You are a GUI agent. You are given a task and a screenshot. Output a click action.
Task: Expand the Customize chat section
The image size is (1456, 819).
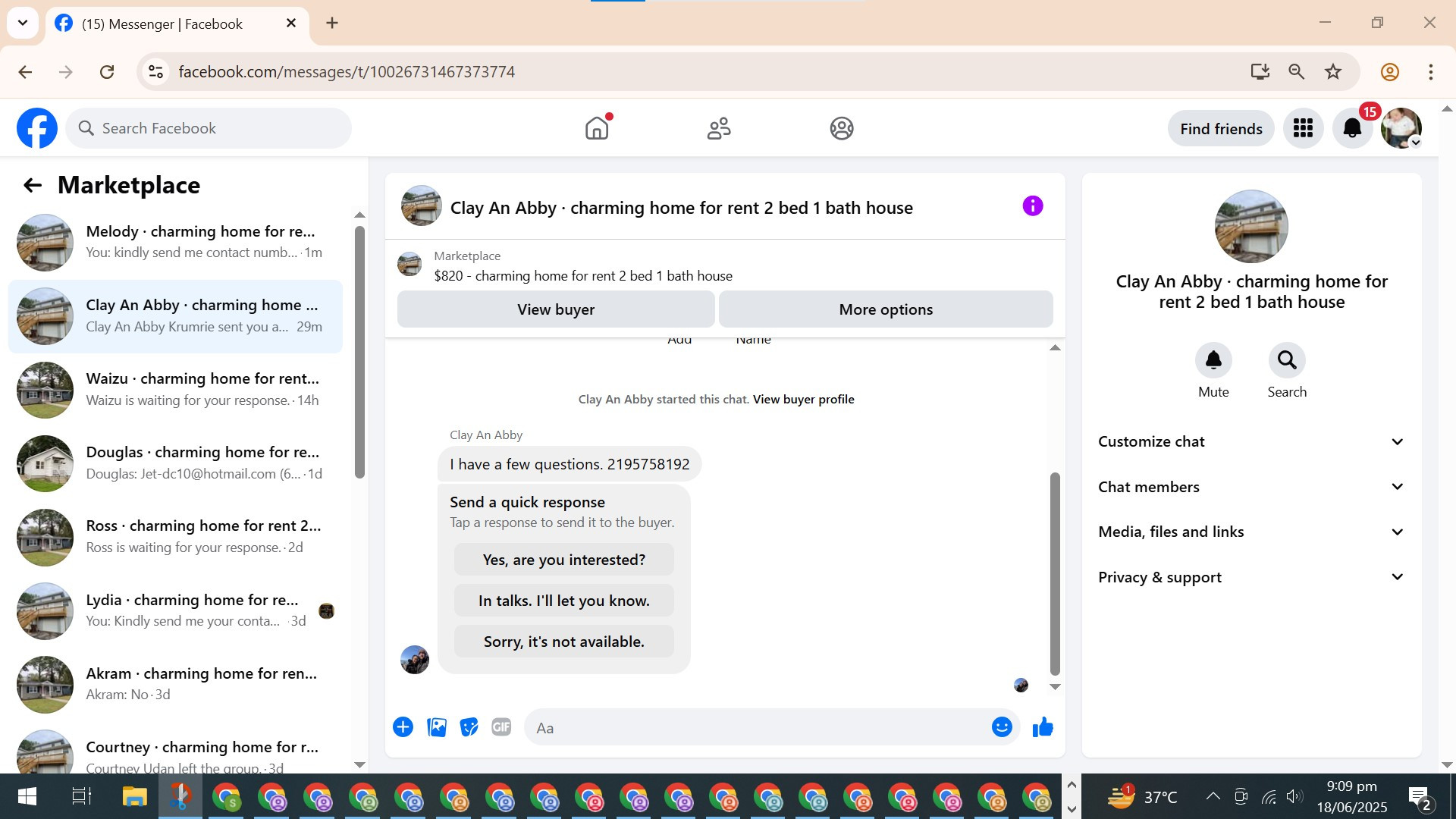pyautogui.click(x=1251, y=442)
